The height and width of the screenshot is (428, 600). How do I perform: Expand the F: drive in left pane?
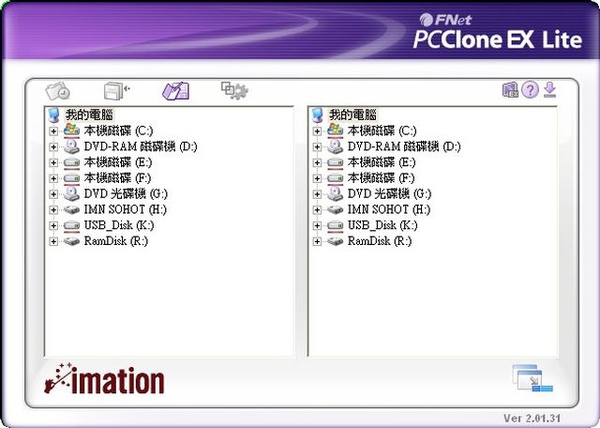[53, 178]
